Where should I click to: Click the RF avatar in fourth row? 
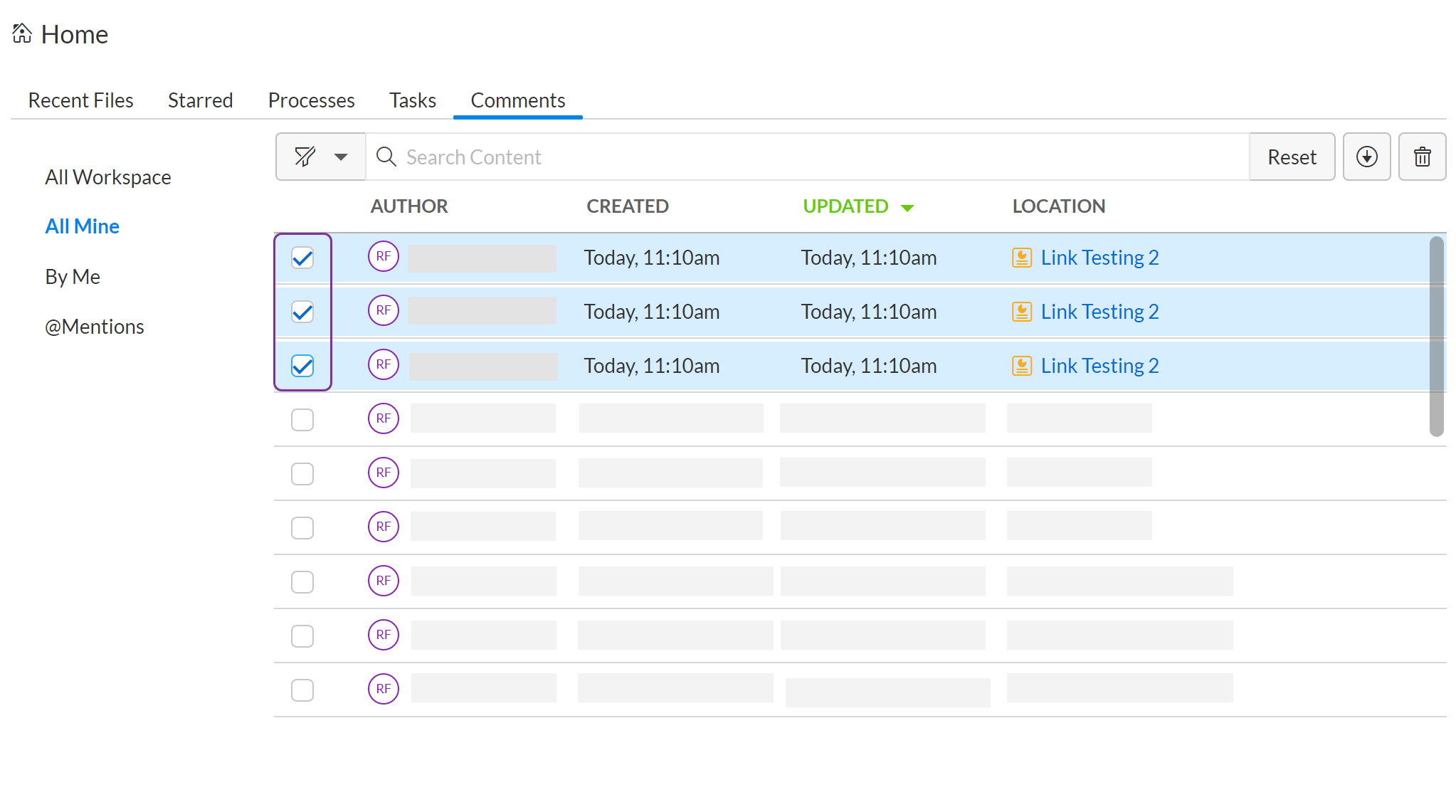coord(384,418)
